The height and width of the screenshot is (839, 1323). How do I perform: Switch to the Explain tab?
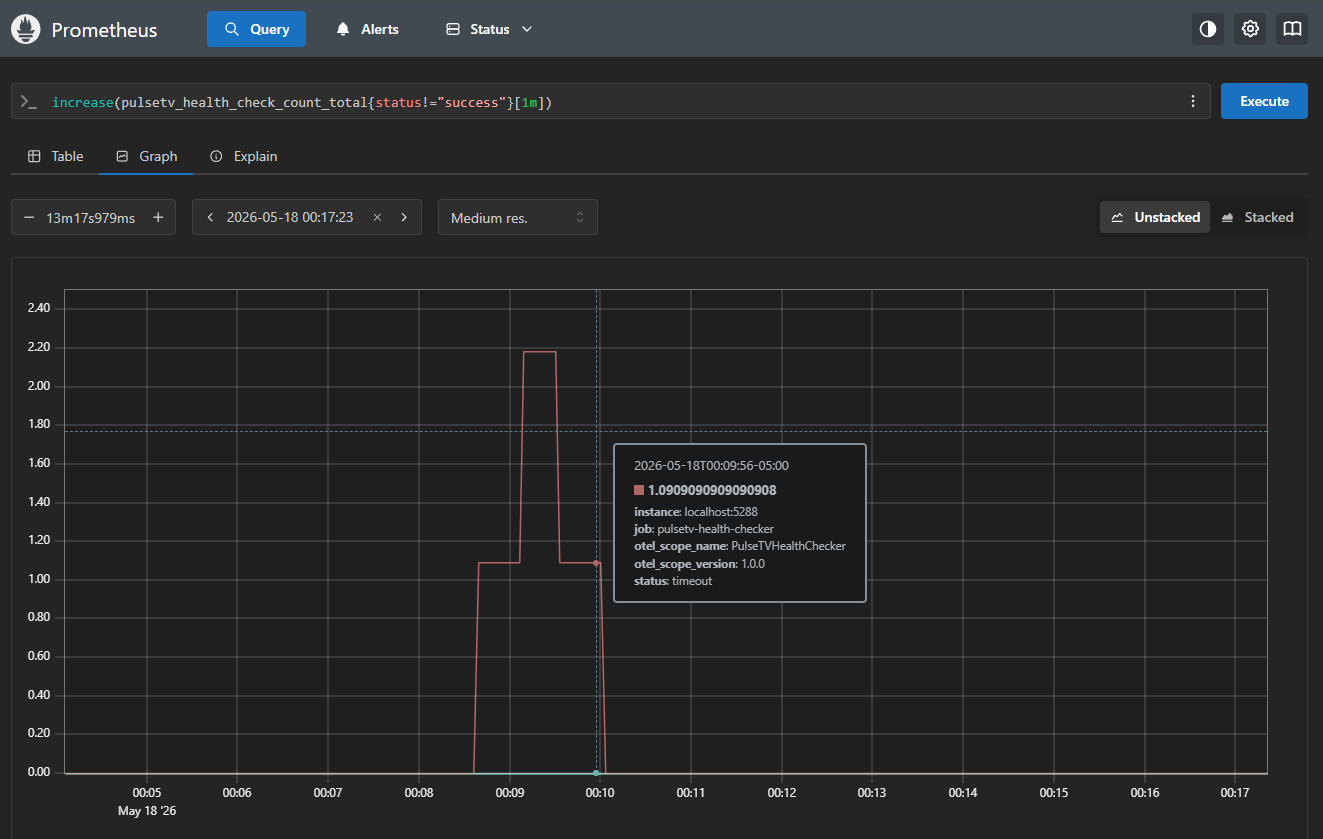click(x=243, y=156)
